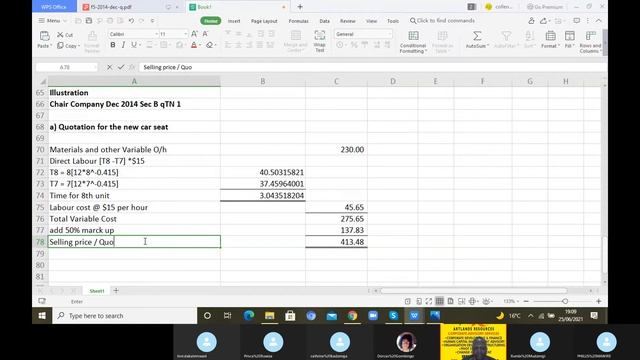Click the font color A icon

194,45
